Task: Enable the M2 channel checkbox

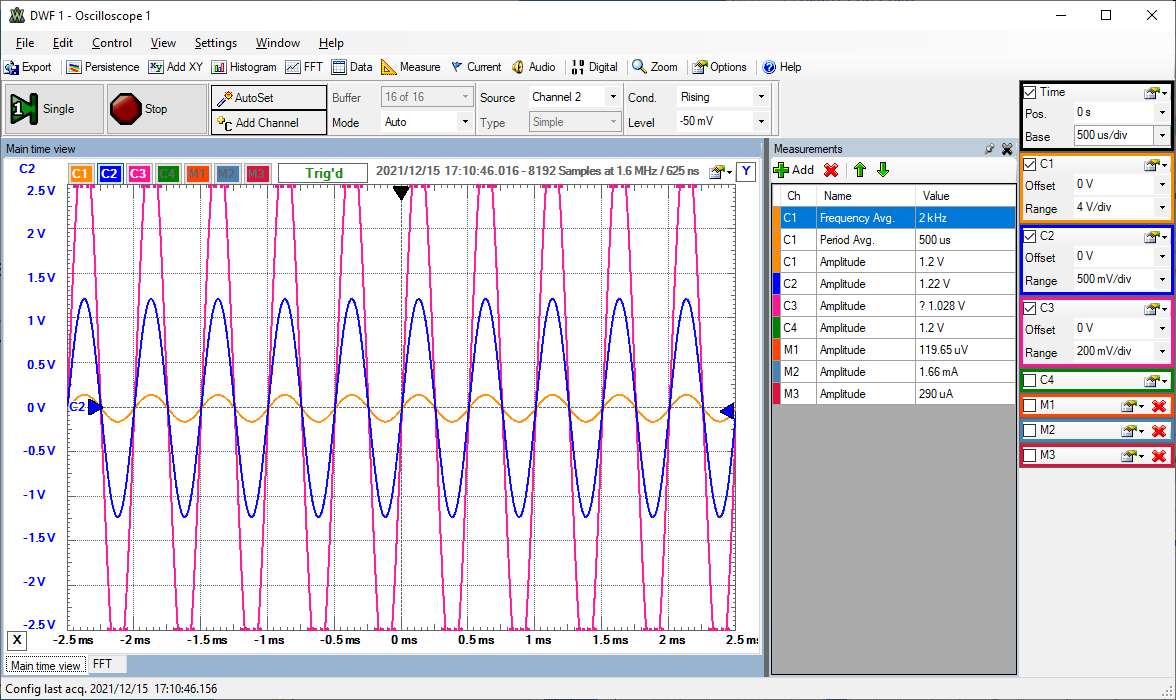Action: (x=1030, y=431)
